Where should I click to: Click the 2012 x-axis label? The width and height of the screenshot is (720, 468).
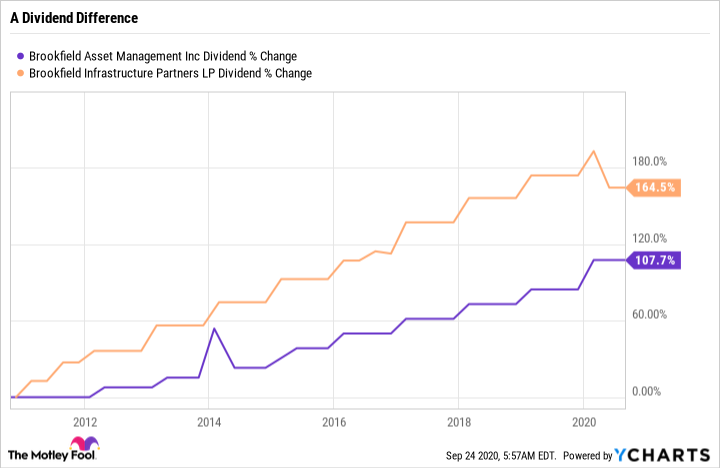click(84, 421)
